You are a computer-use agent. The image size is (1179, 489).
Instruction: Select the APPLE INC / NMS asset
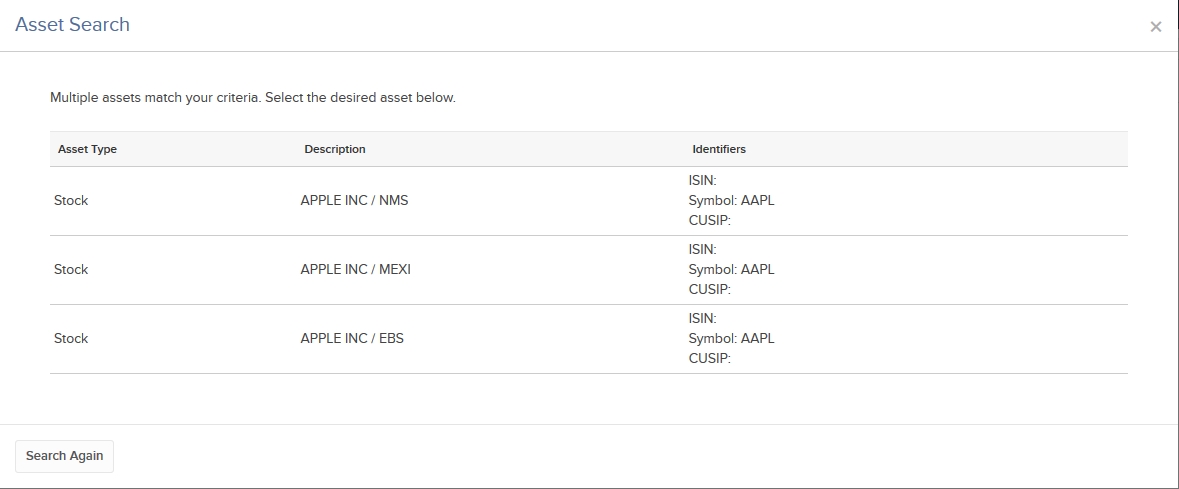click(x=354, y=200)
